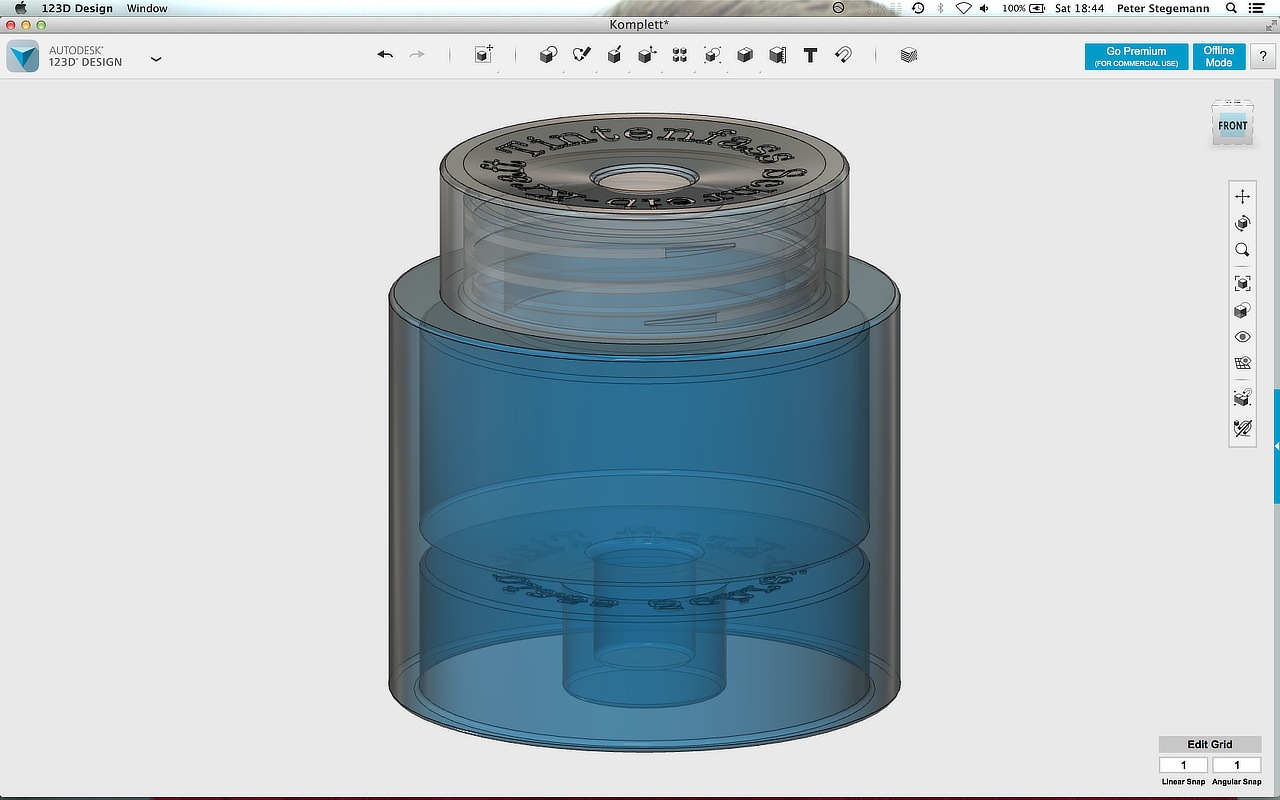Select the Measure tool with ruler

pyautogui.click(x=777, y=55)
